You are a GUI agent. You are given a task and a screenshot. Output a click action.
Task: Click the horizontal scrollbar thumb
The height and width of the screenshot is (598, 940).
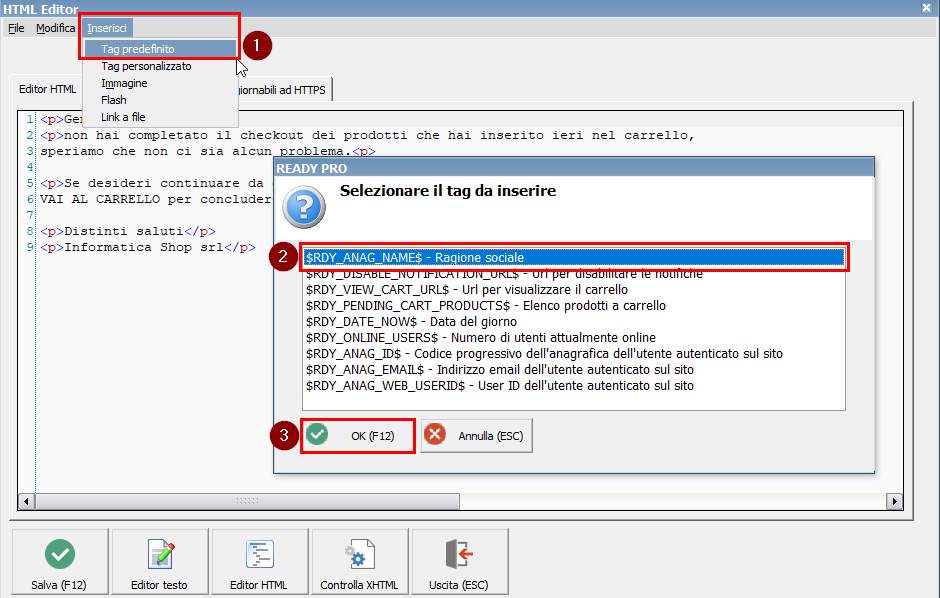246,501
